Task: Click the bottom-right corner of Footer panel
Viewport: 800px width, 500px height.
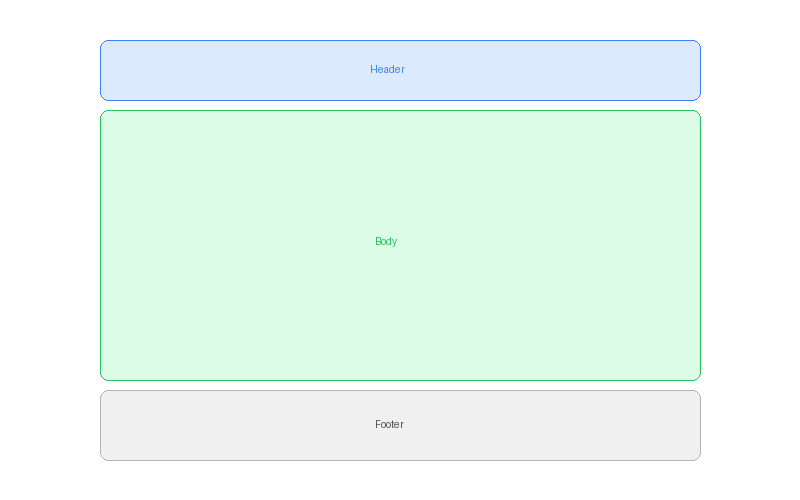Action: pos(697,457)
